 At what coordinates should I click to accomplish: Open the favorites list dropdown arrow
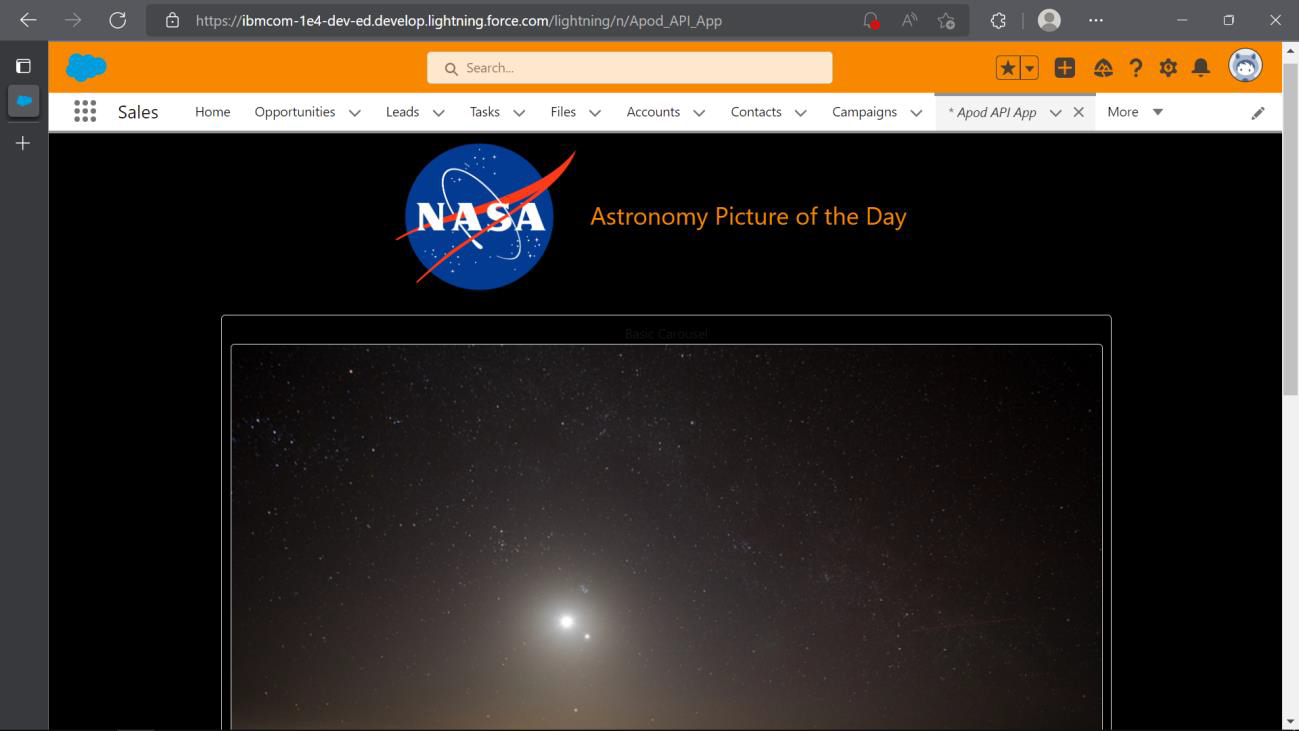(1028, 67)
